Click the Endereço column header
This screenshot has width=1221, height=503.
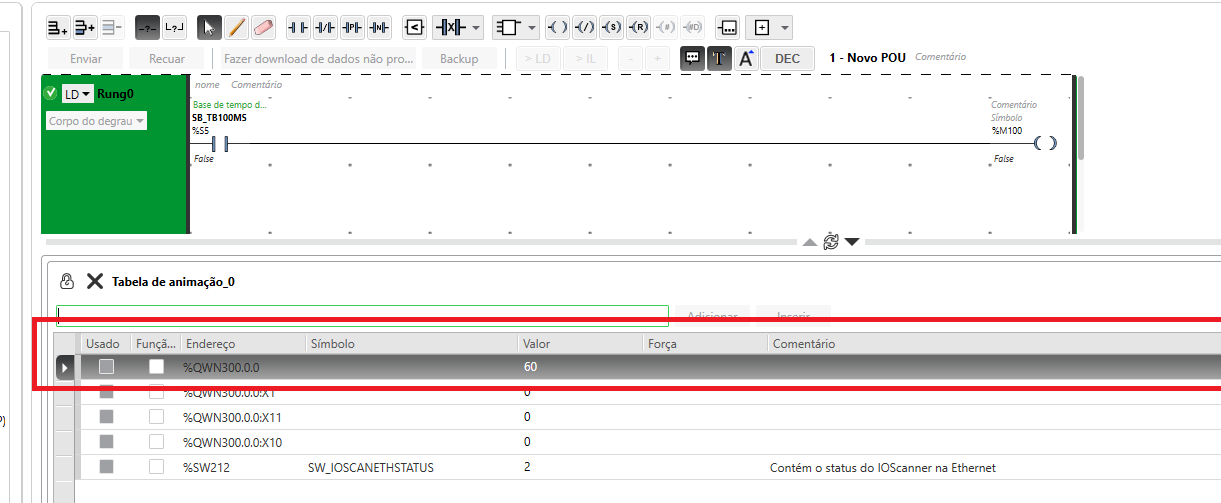pyautogui.click(x=242, y=344)
